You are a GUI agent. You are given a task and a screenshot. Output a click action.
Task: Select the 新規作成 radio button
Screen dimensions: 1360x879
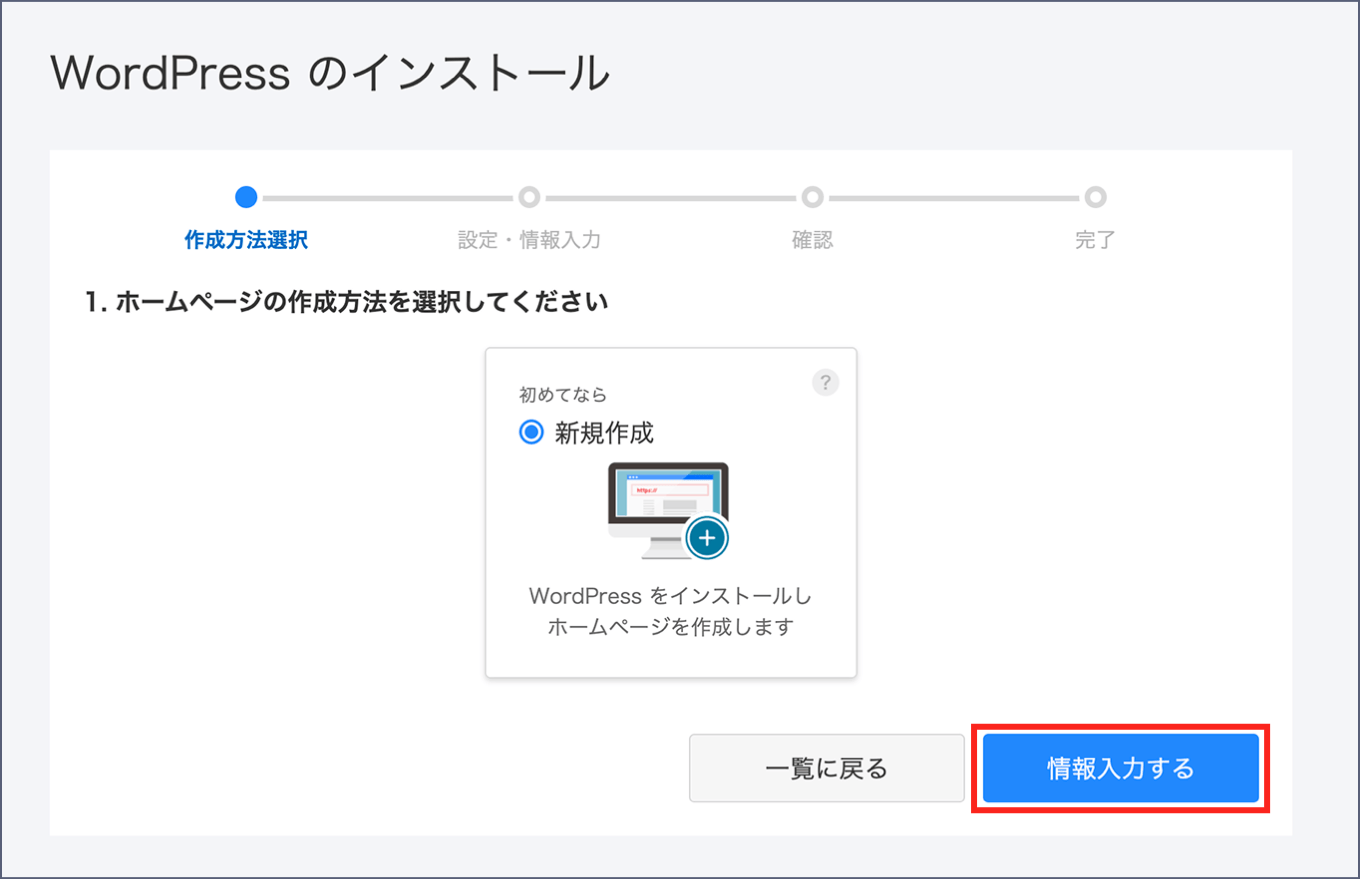pyautogui.click(x=531, y=433)
